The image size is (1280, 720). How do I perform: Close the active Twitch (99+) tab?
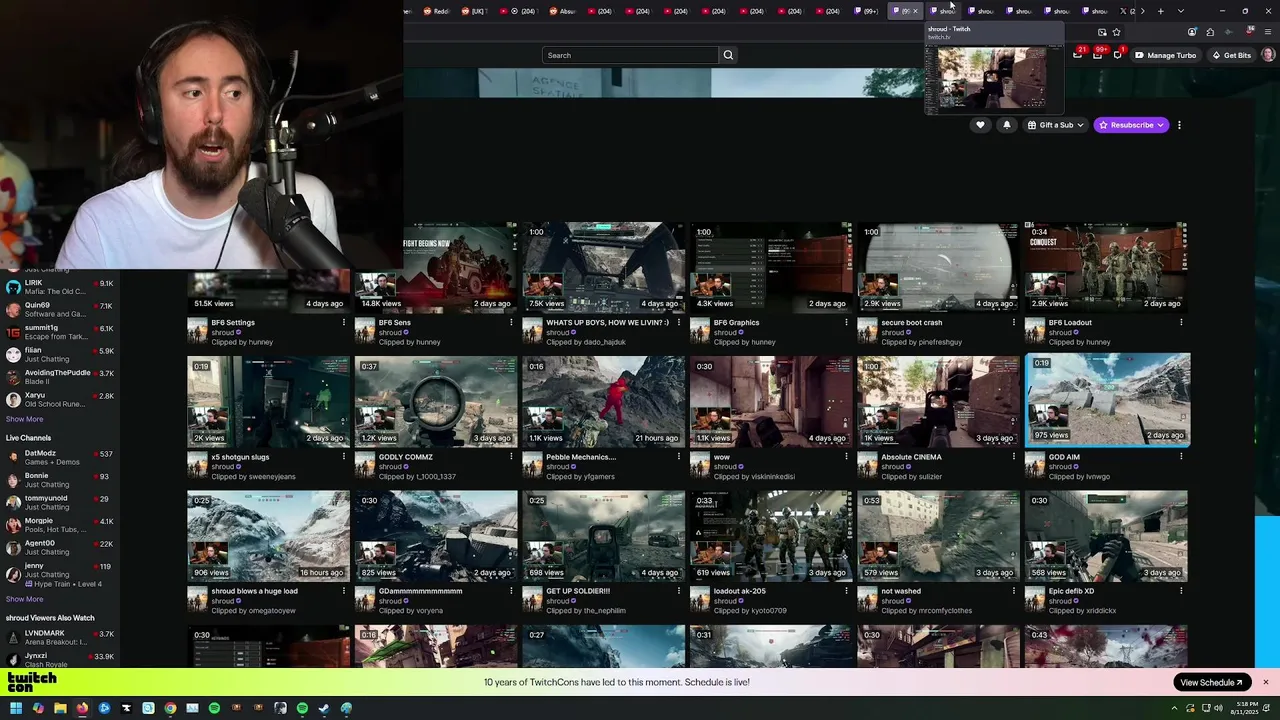tap(915, 11)
